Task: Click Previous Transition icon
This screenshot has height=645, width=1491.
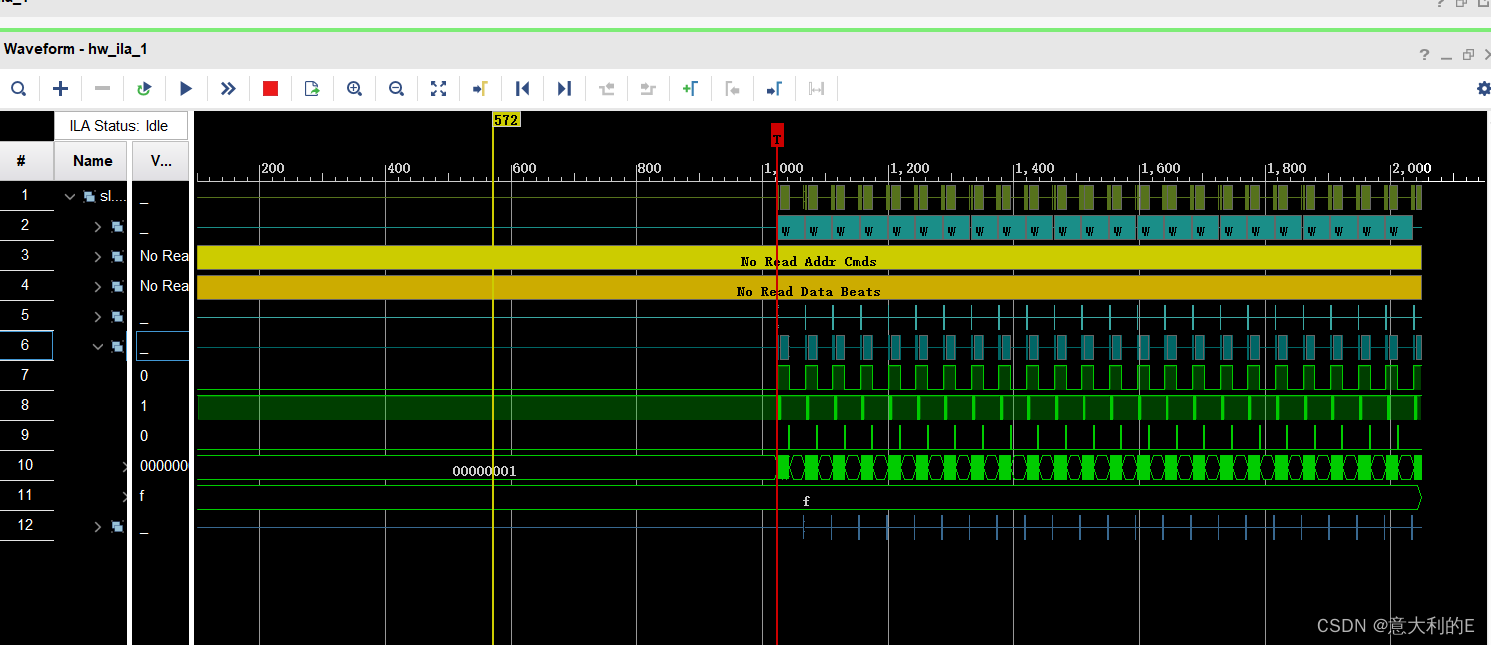Action: 606,89
